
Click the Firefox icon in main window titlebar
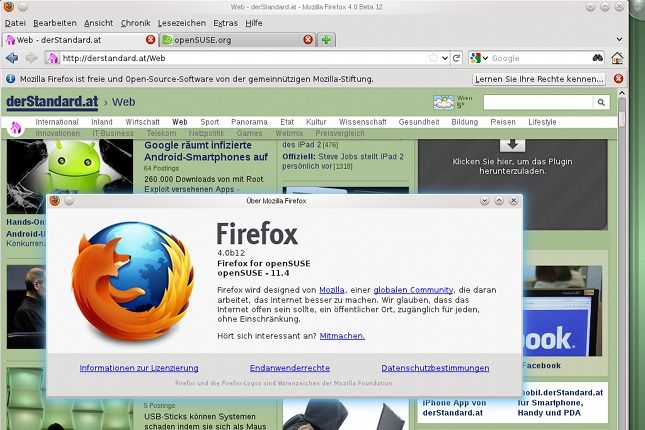(8, 7)
